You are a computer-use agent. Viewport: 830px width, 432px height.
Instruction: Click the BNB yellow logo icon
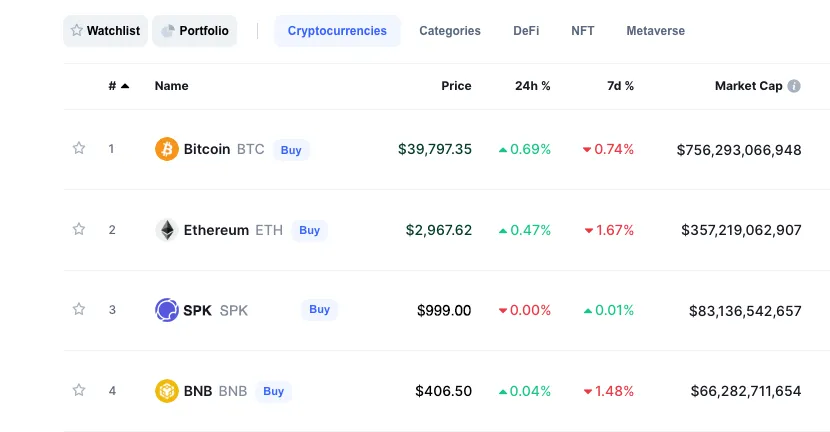point(167,391)
